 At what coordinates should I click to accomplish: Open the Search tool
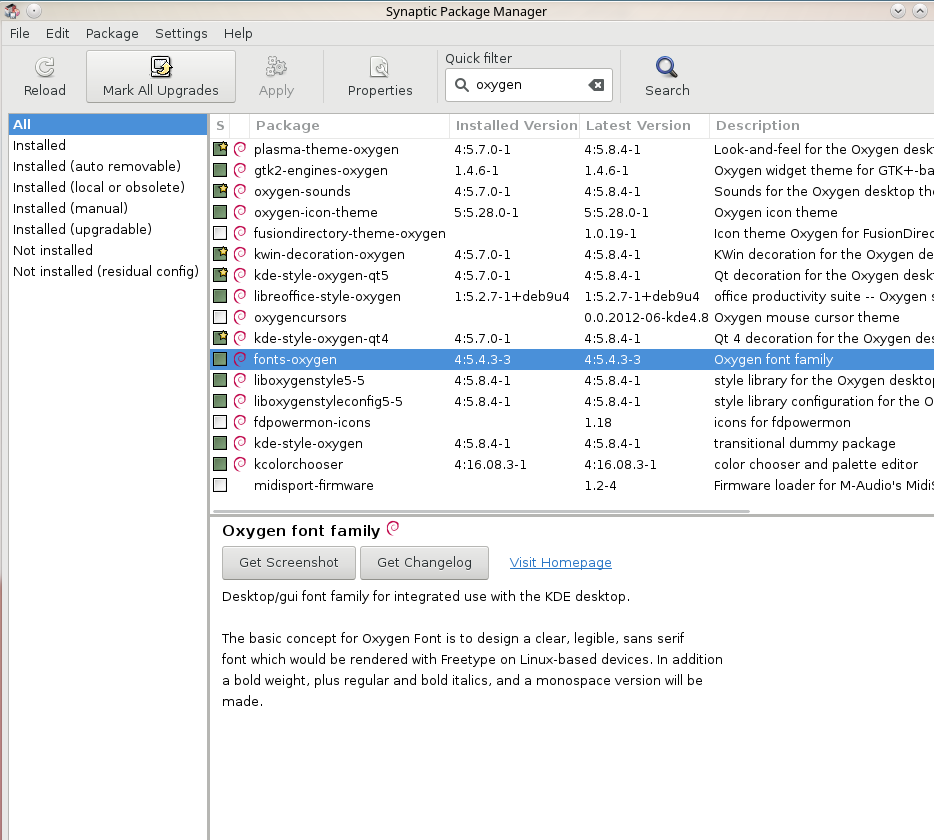coord(667,68)
